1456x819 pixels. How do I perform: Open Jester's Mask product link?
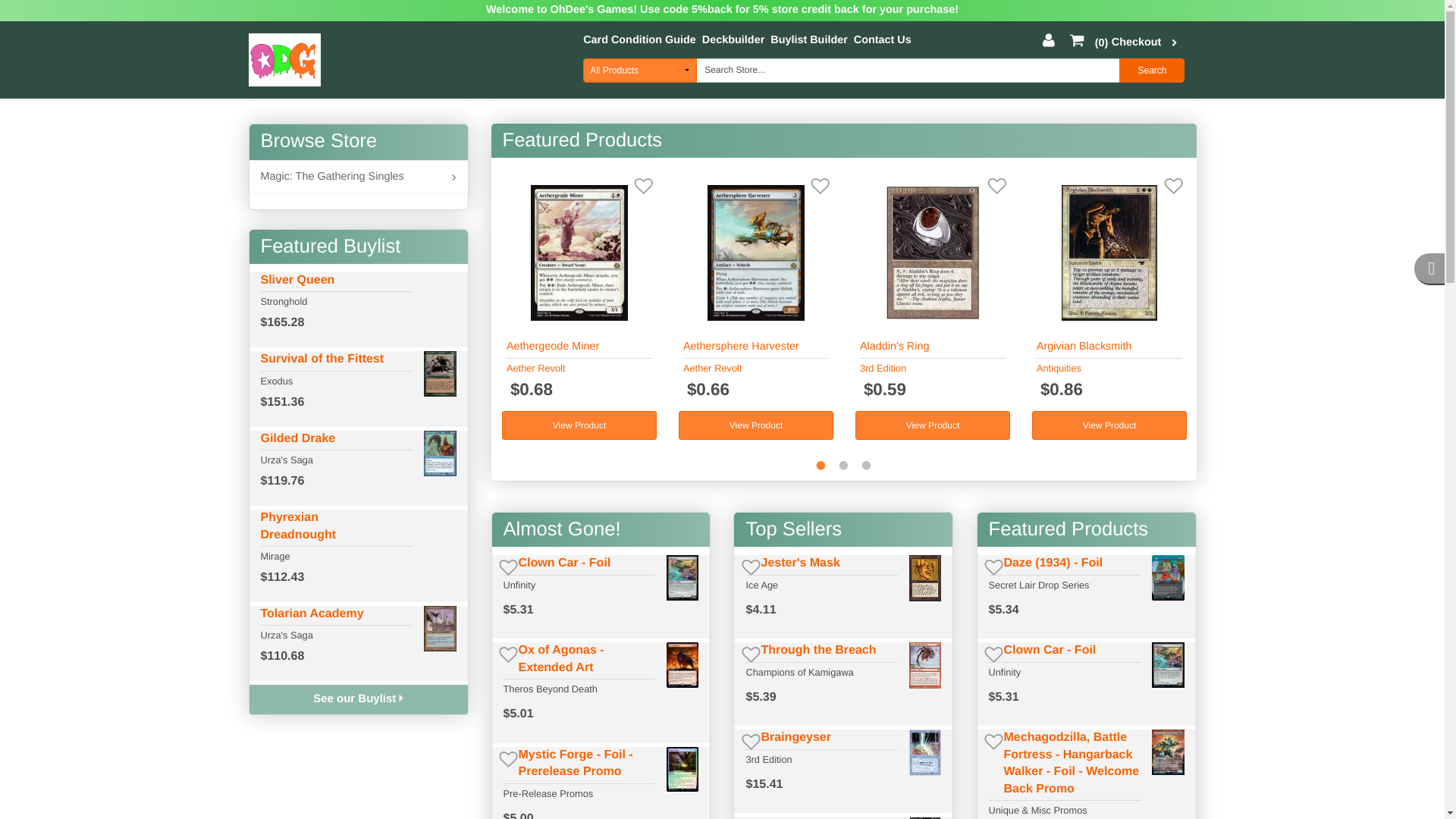(800, 563)
